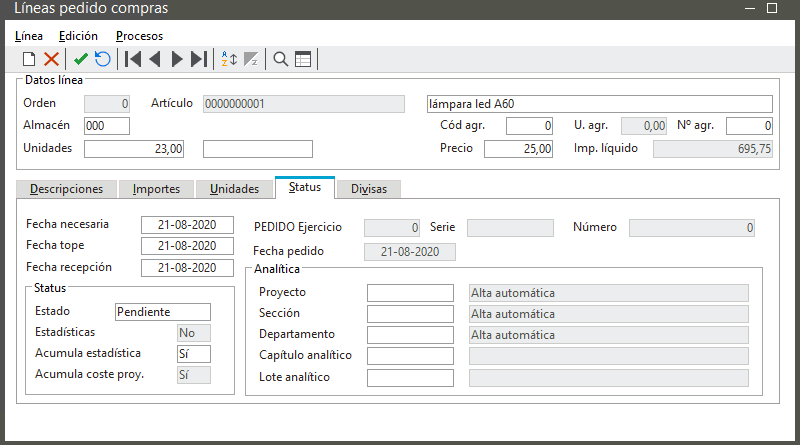This screenshot has width=800, height=445.
Task: Open the Procesos menu
Action: 139,36
